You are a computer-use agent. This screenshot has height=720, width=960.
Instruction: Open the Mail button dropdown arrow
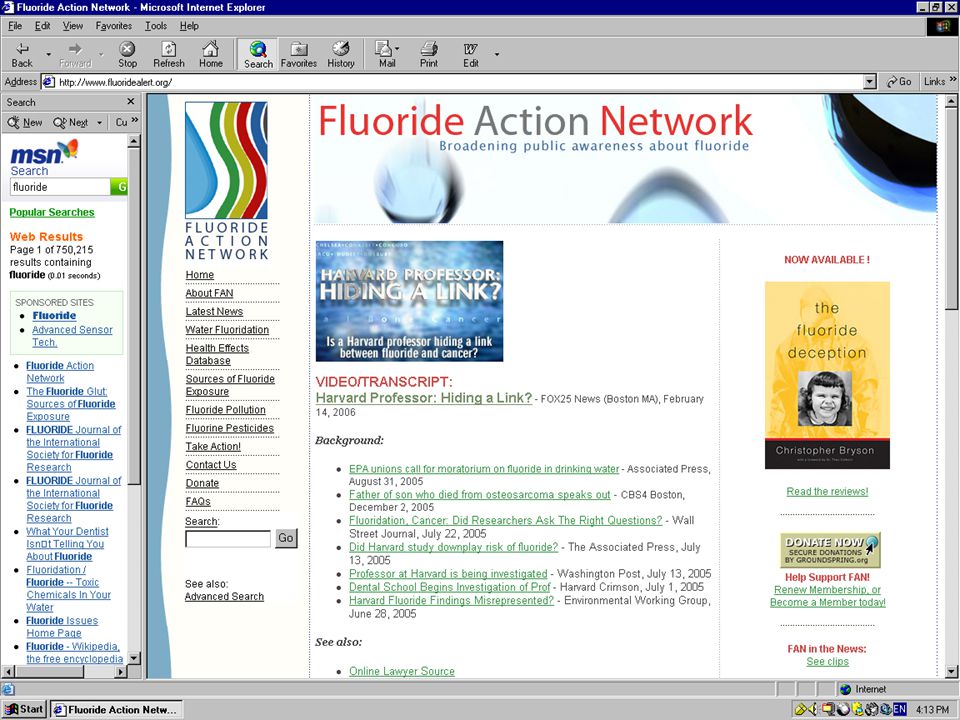(397, 48)
